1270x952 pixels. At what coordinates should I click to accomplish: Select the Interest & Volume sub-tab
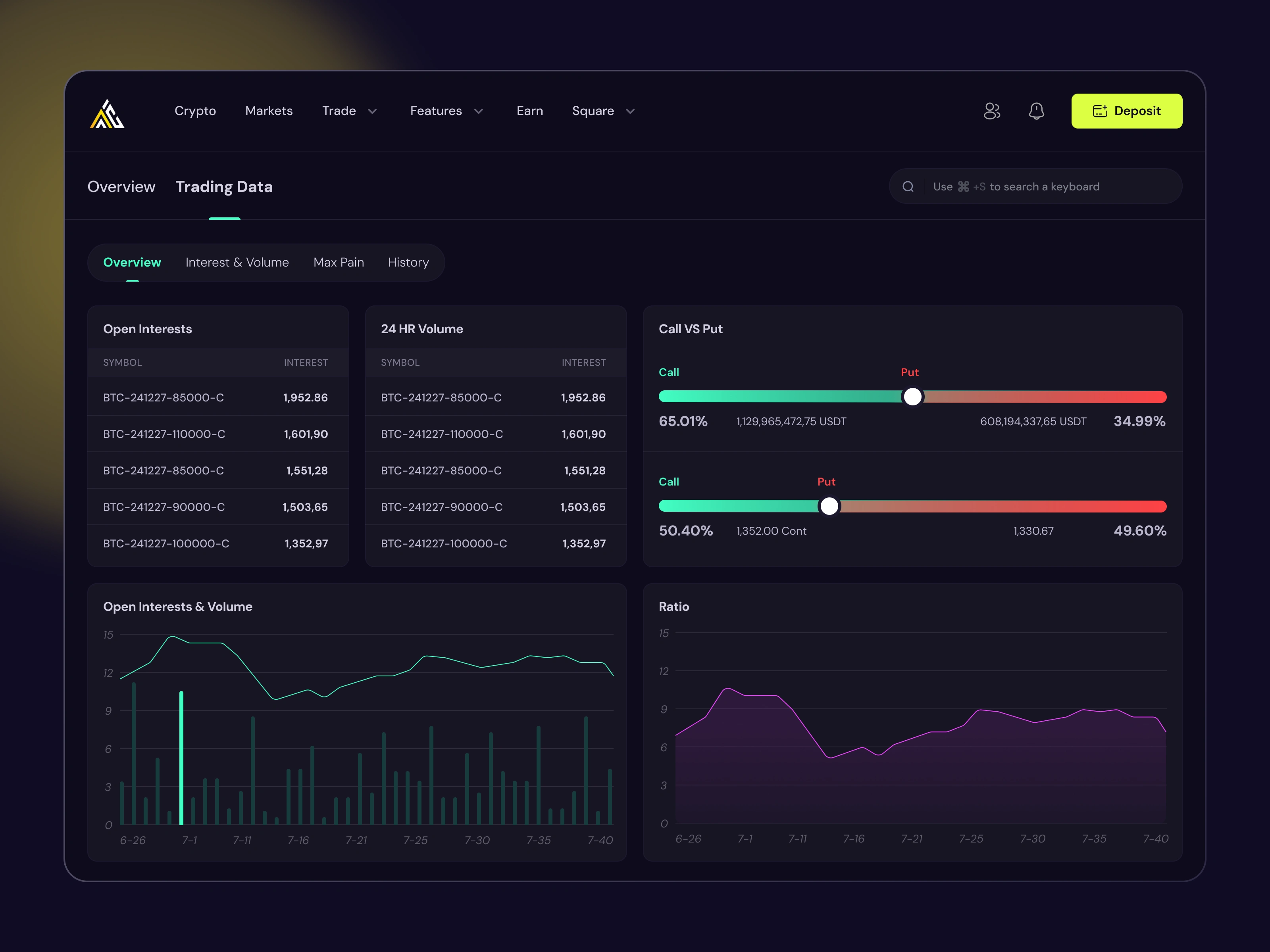237,262
